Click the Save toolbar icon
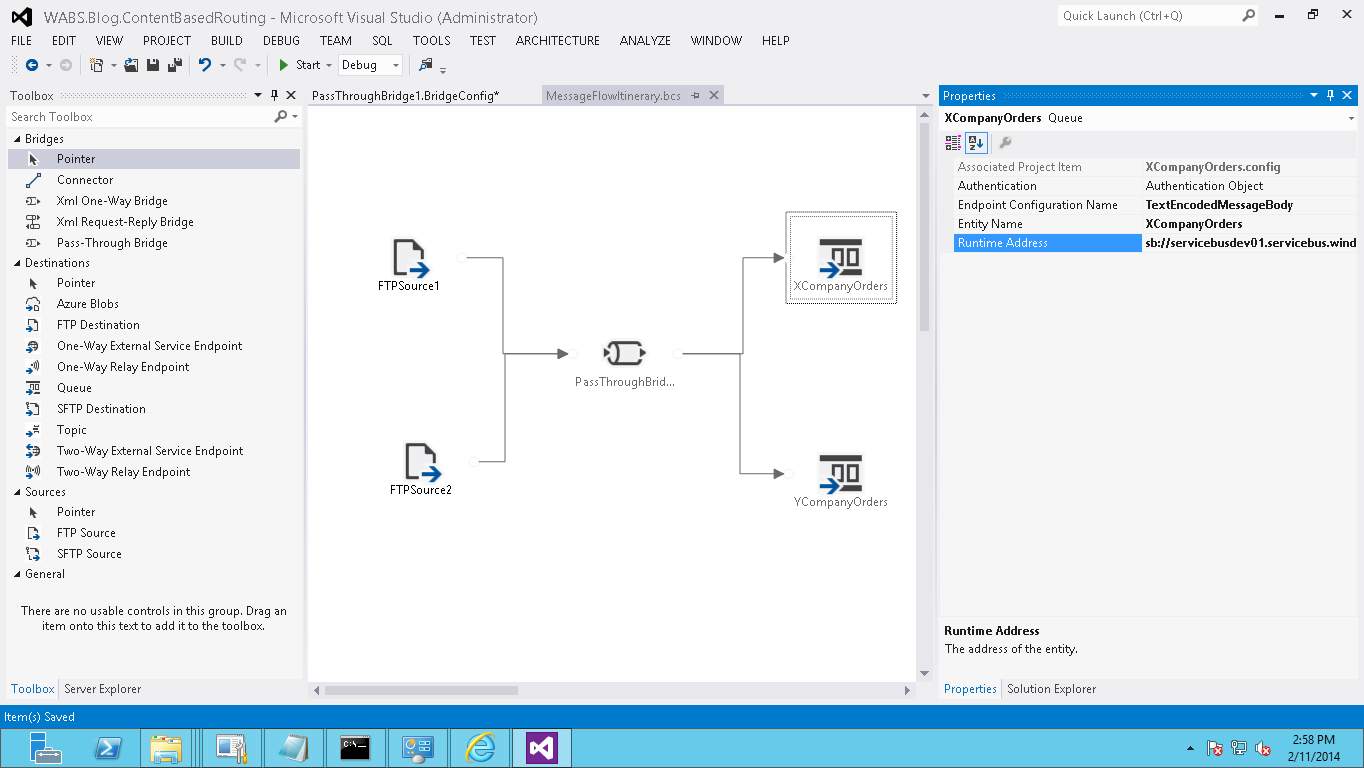 [x=153, y=65]
